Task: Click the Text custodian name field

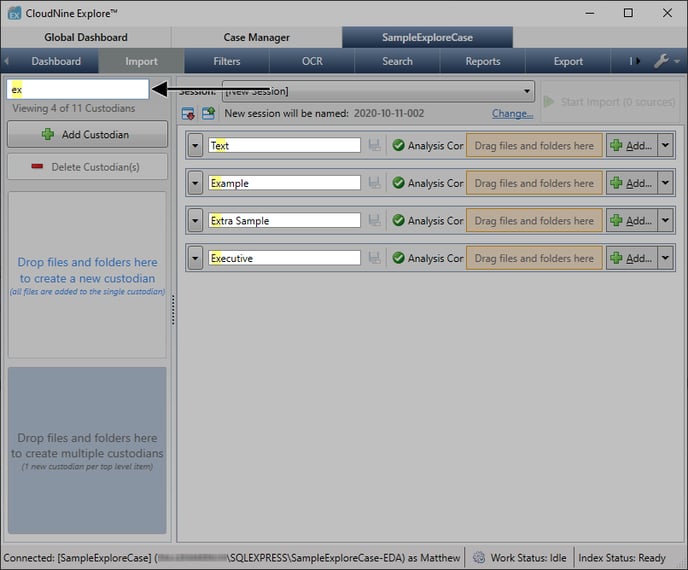Action: point(284,145)
